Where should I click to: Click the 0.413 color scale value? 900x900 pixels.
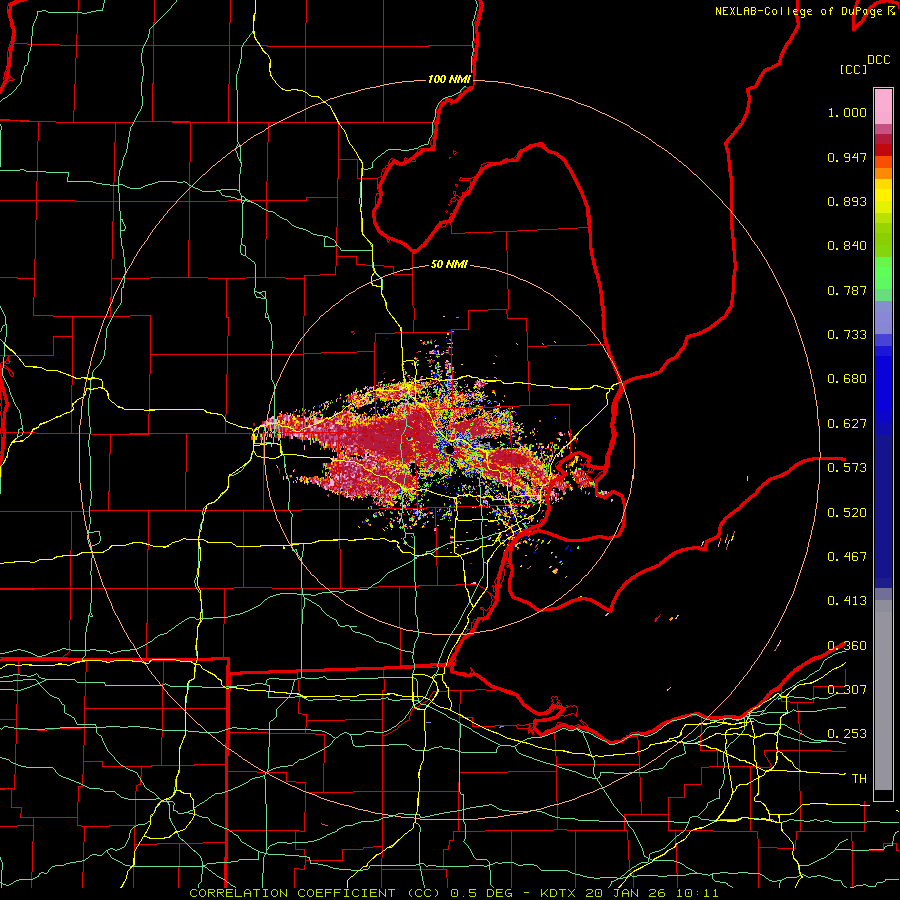pos(847,601)
